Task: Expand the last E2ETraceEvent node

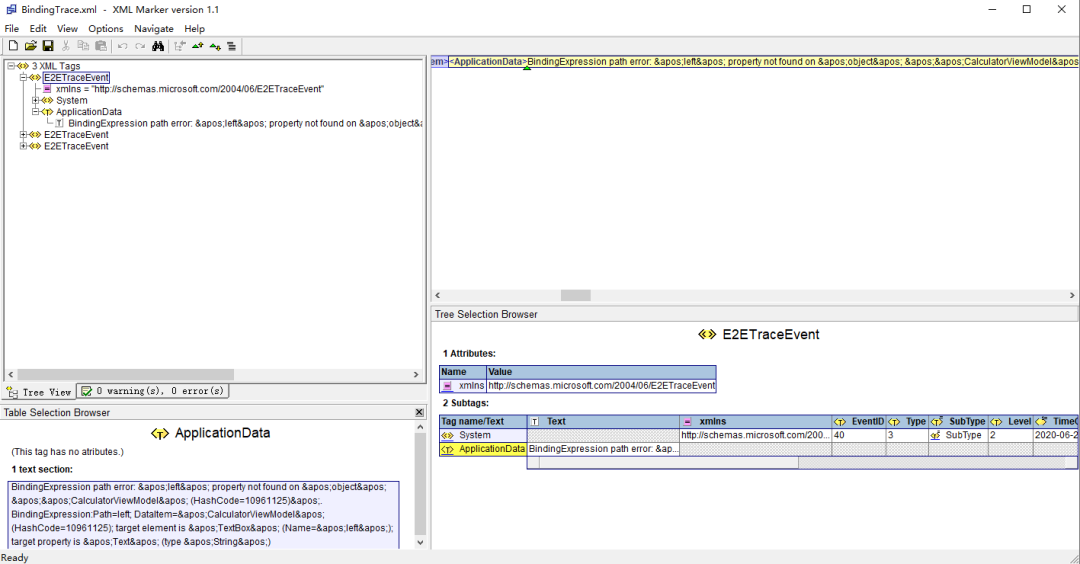Action: (23, 146)
